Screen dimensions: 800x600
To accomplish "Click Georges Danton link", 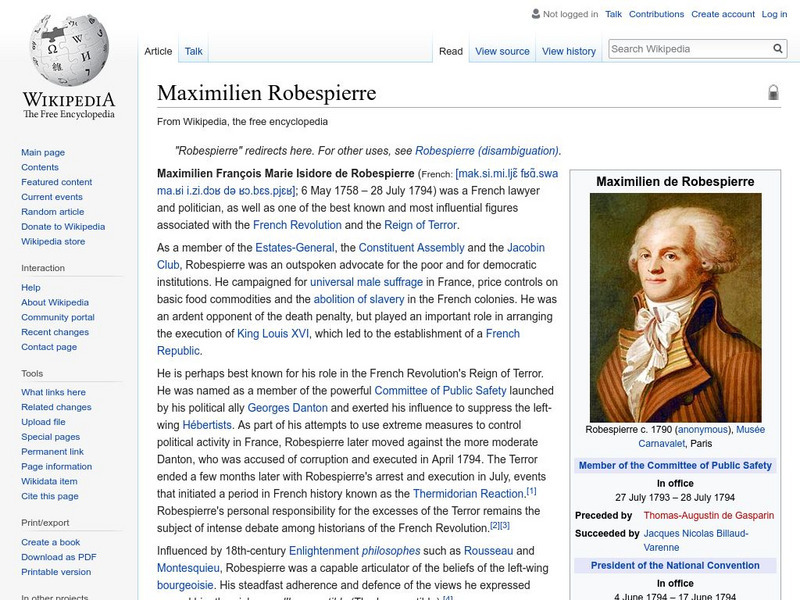I will tap(287, 408).
